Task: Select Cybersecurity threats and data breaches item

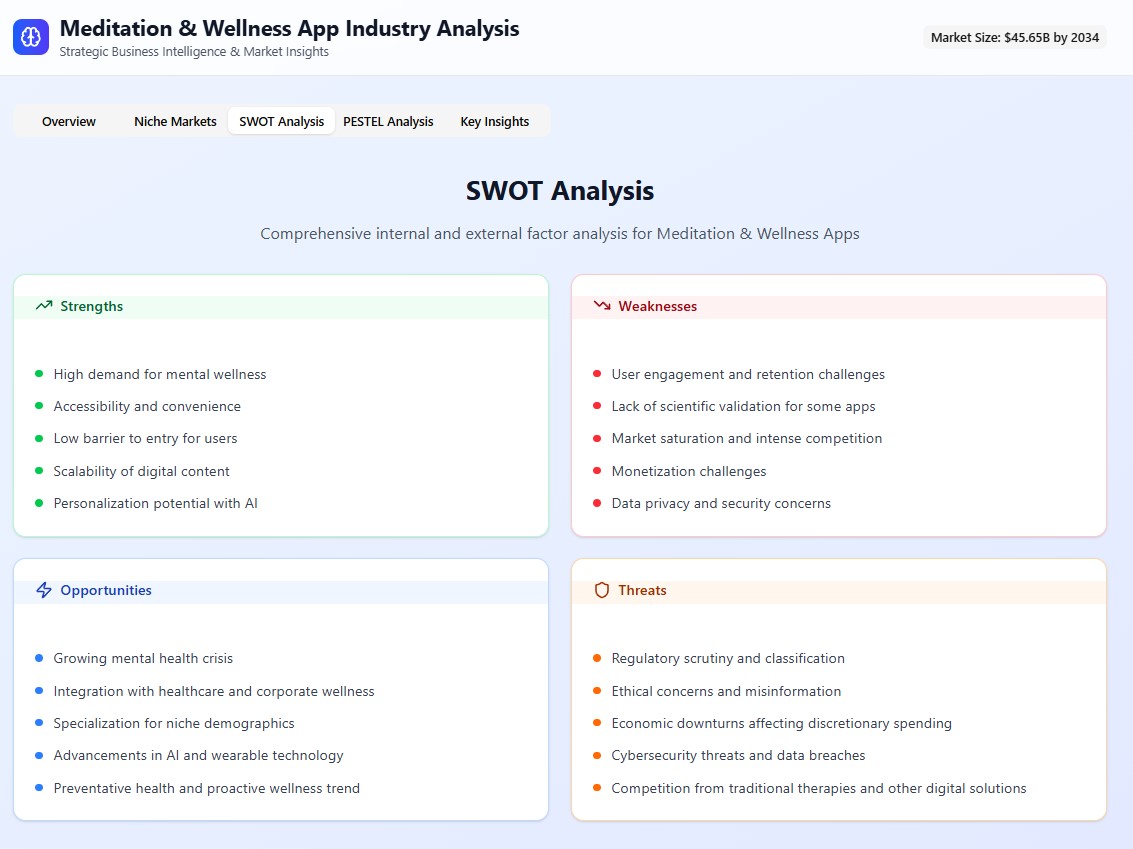Action: (738, 755)
